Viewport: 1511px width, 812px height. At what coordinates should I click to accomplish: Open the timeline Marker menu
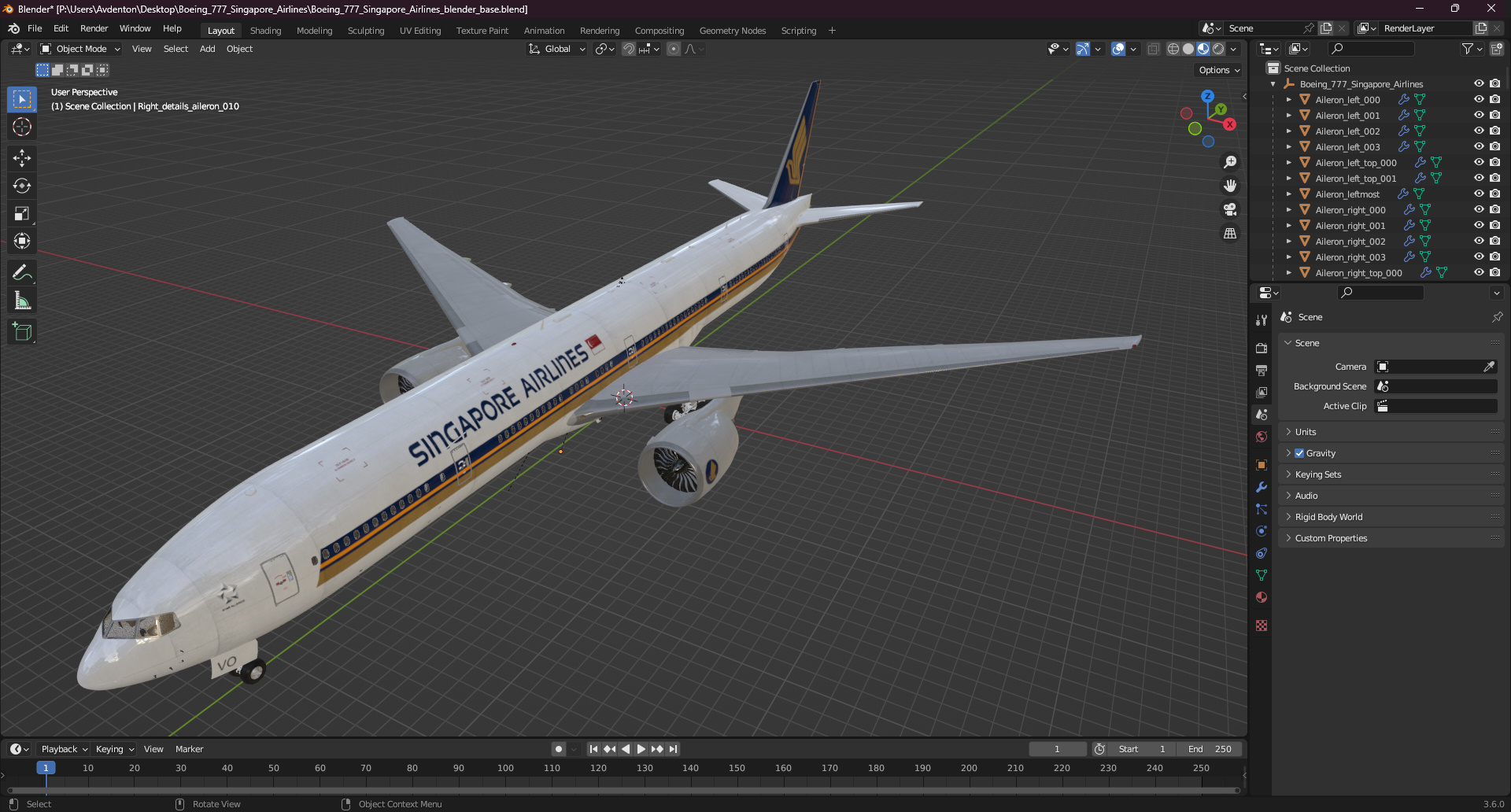(x=189, y=749)
